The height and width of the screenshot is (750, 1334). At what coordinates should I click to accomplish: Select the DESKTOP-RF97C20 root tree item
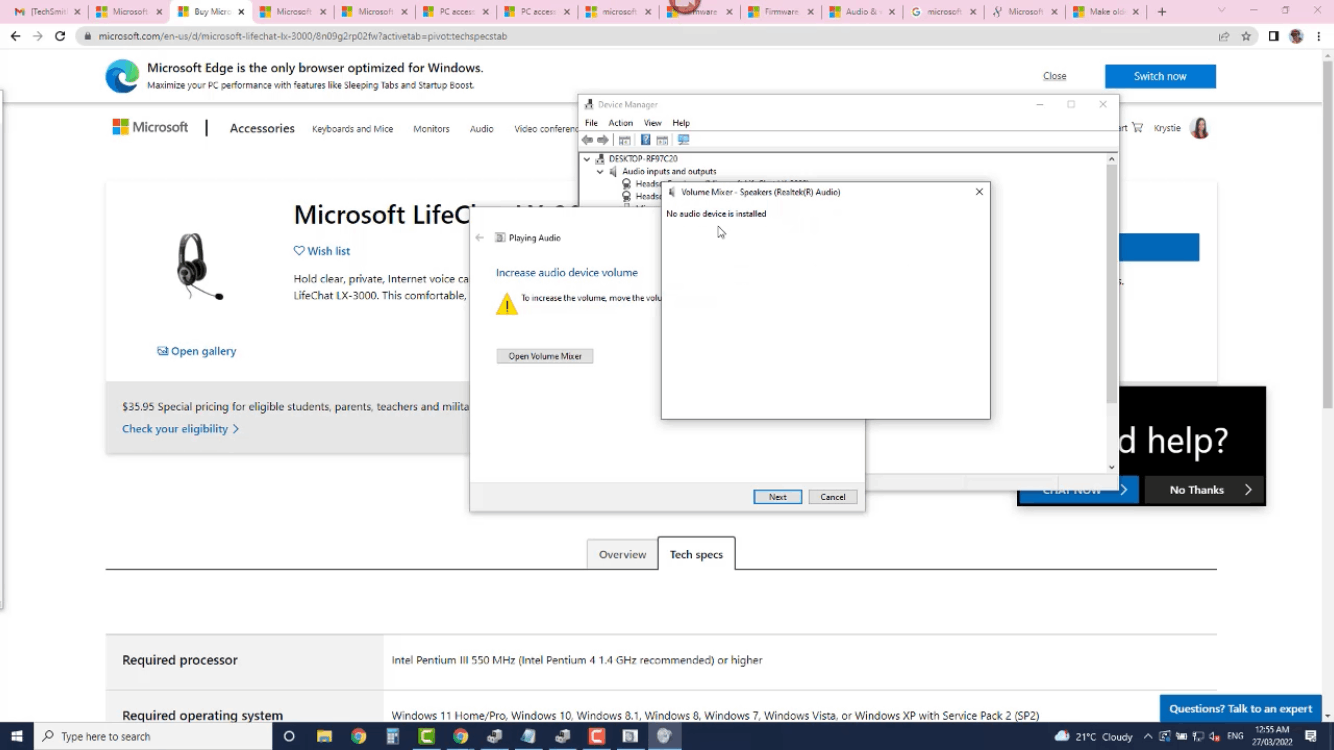coord(642,159)
